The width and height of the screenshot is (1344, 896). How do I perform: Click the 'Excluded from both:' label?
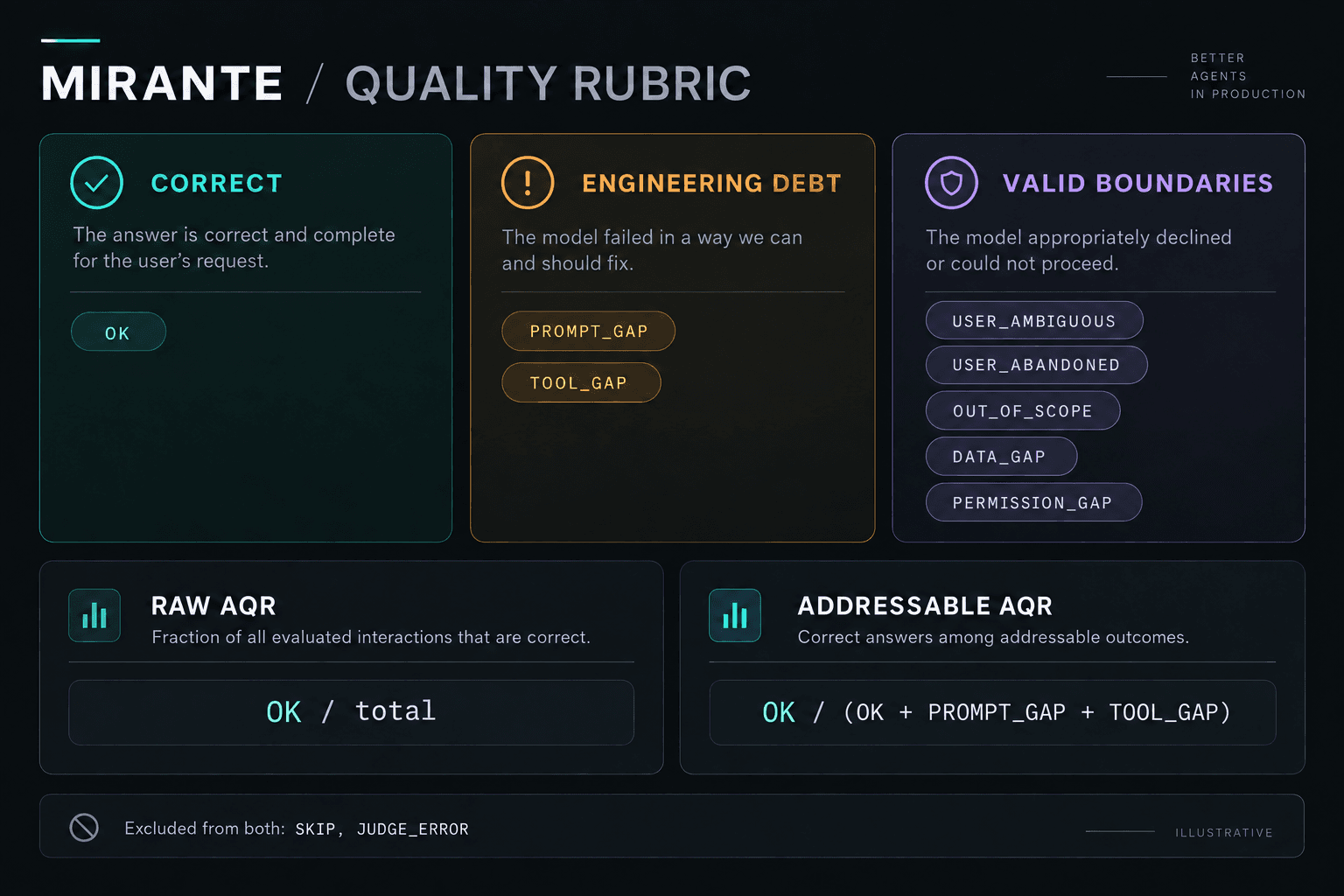pos(205,828)
